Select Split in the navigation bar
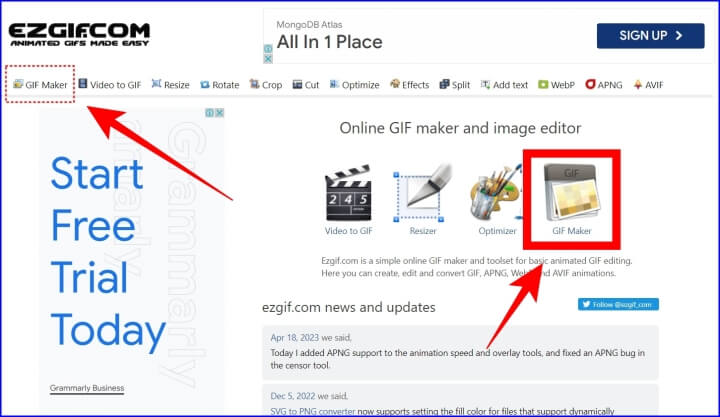Viewport: 720px width, 417px height. [x=455, y=85]
